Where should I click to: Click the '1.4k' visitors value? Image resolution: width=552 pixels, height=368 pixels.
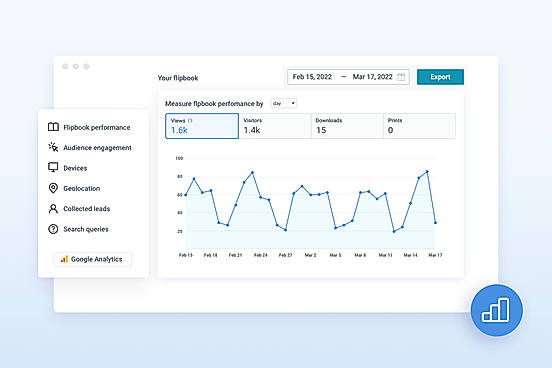[252, 130]
